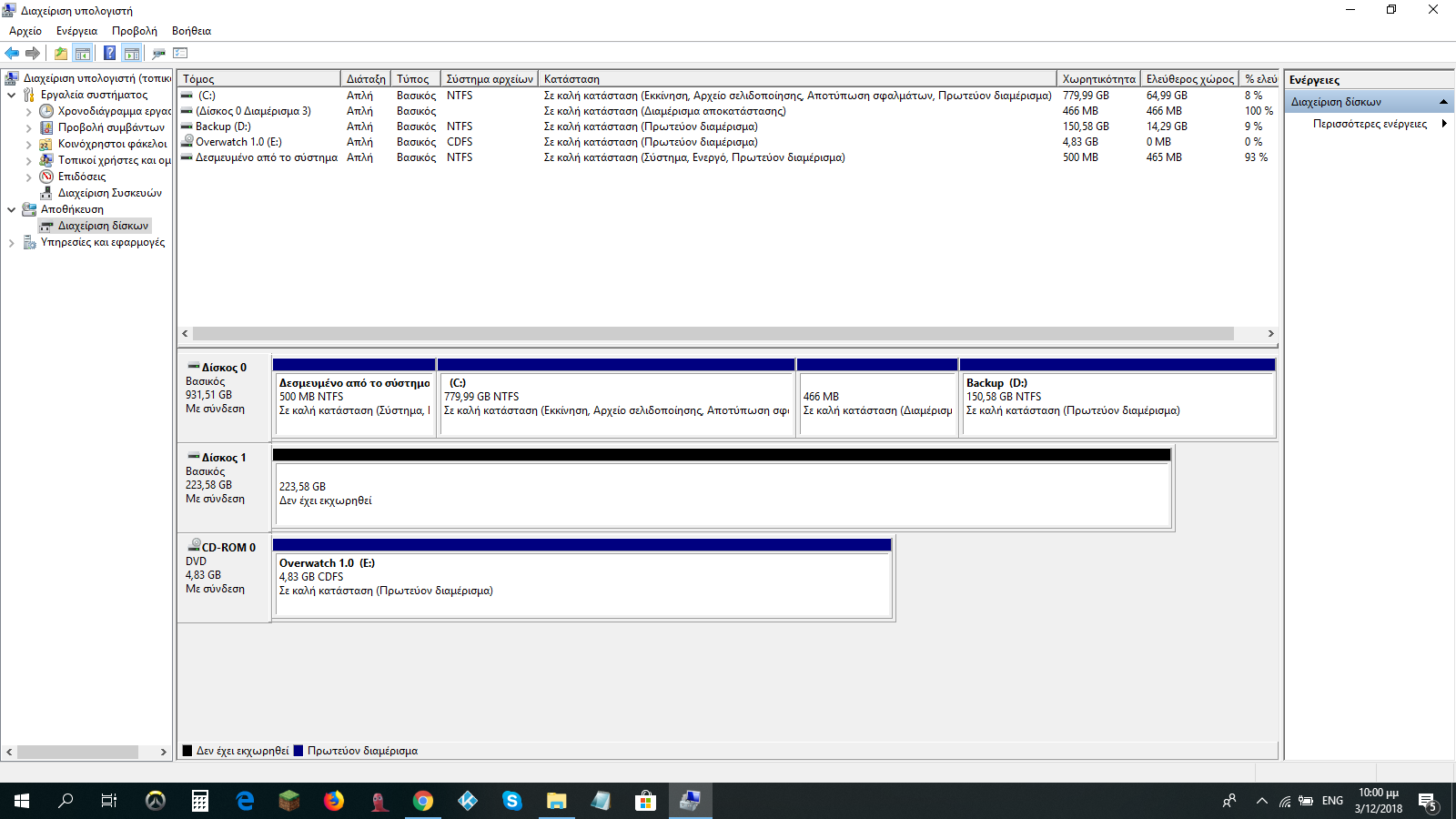Open the Device Manager tree item icon

[x=46, y=193]
